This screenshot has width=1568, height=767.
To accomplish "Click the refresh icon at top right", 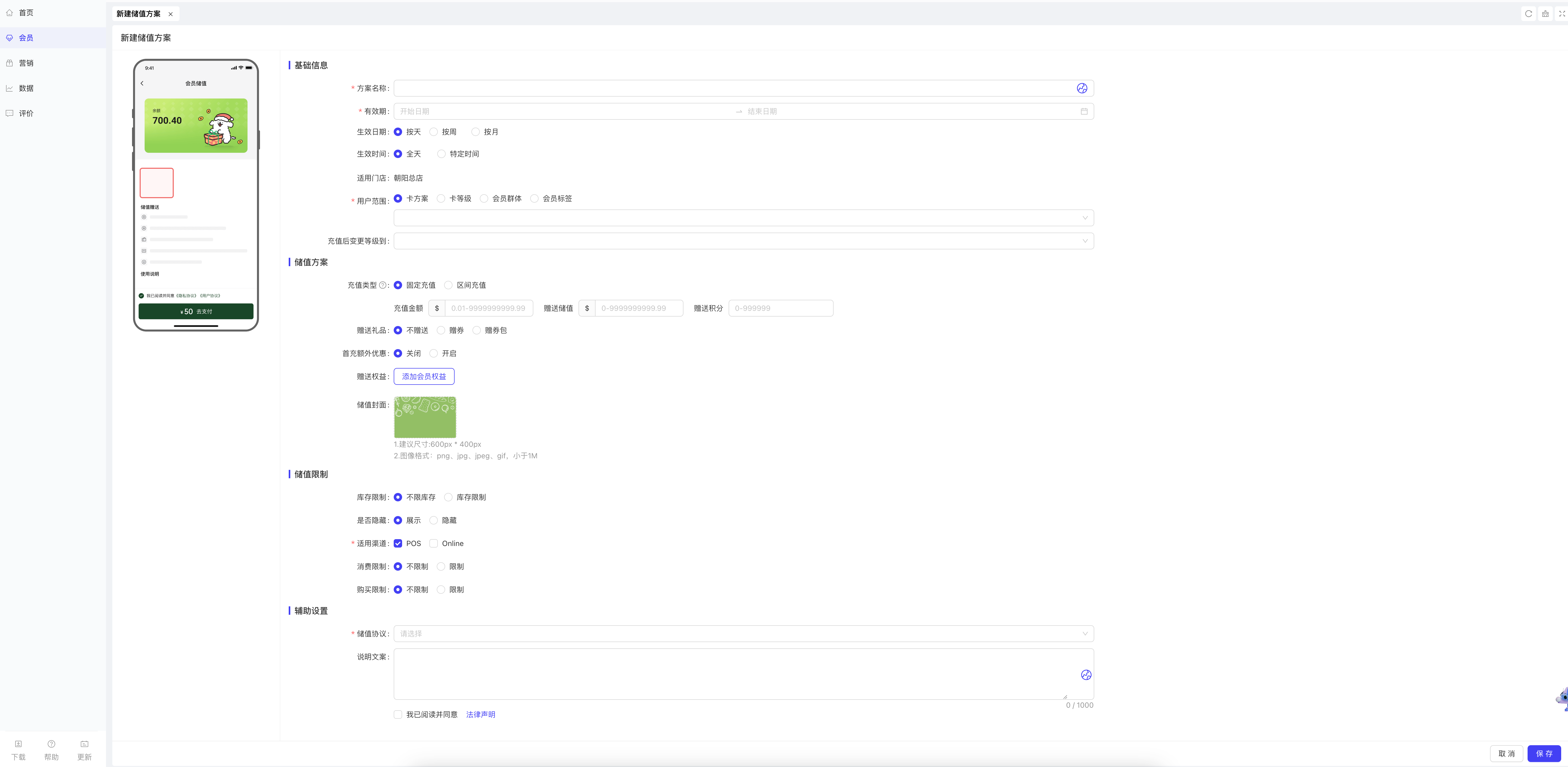I will 1528,13.
